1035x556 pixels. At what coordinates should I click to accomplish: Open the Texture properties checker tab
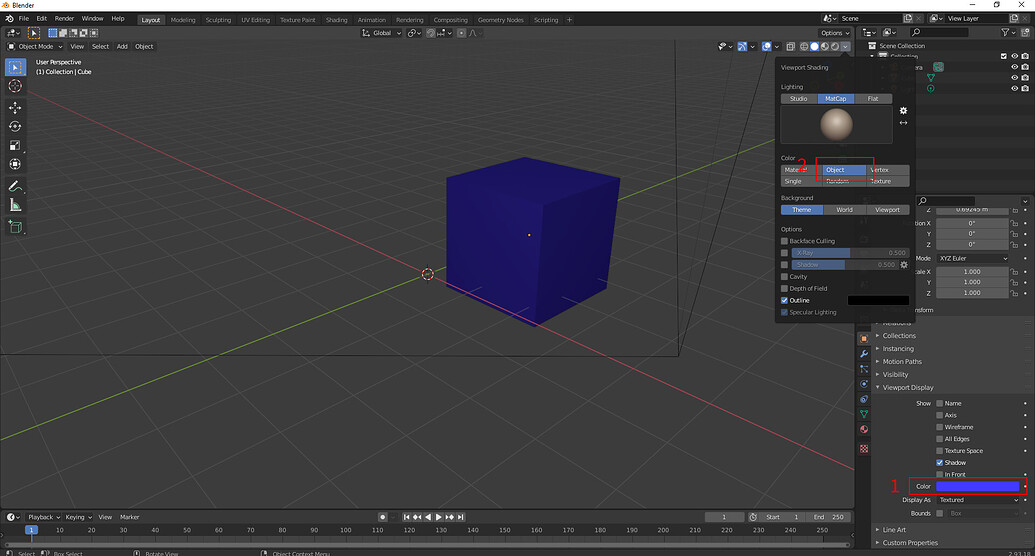pos(863,448)
